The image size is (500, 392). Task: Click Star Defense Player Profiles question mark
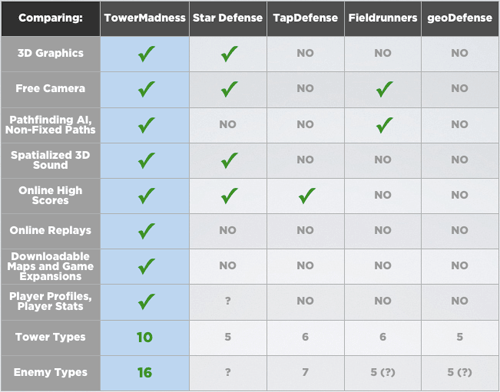point(228,301)
